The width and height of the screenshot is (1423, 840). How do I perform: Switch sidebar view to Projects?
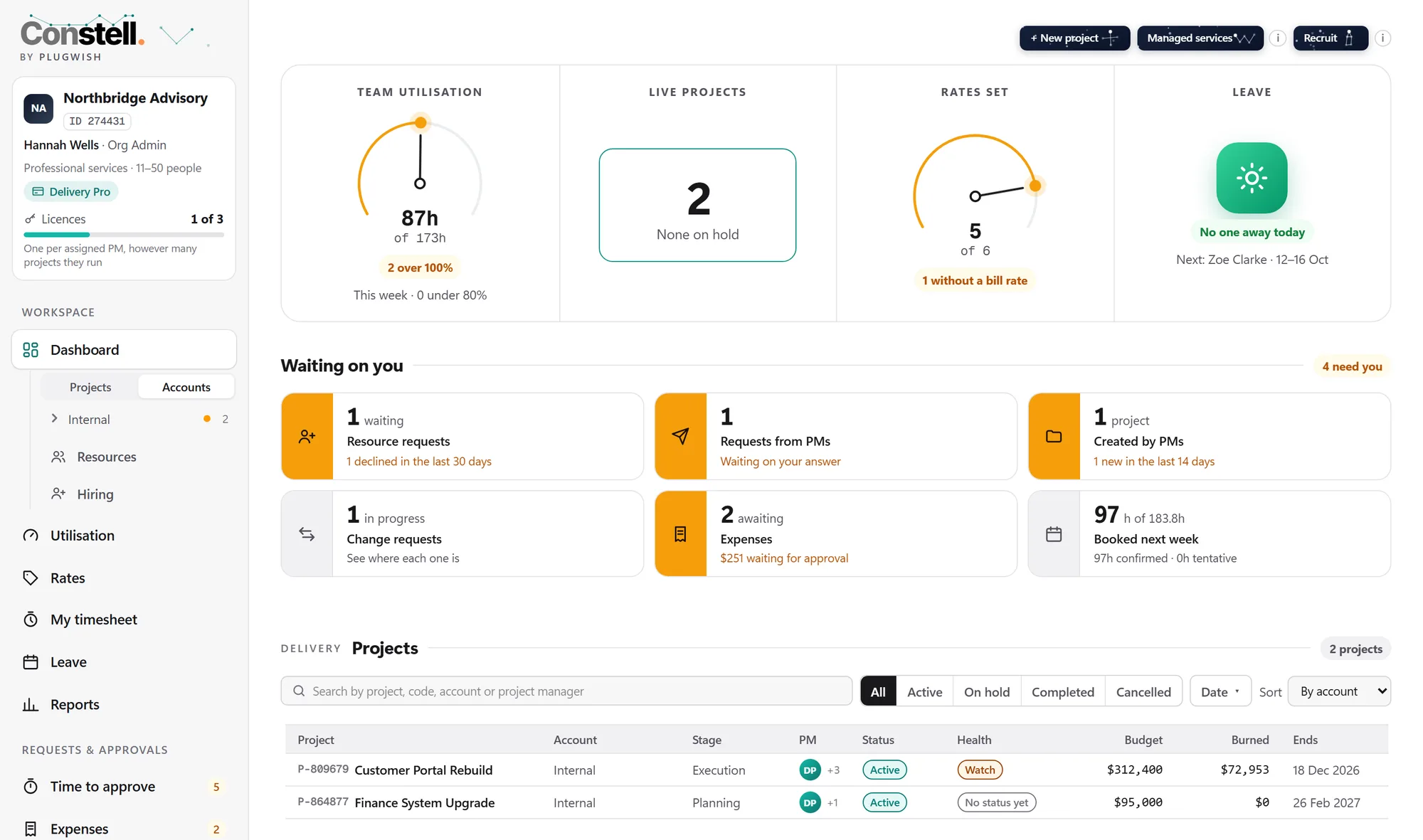[x=90, y=387]
